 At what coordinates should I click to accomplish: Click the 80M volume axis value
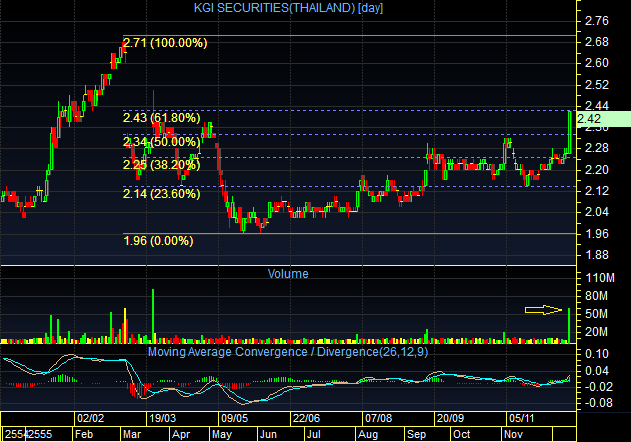click(x=596, y=296)
